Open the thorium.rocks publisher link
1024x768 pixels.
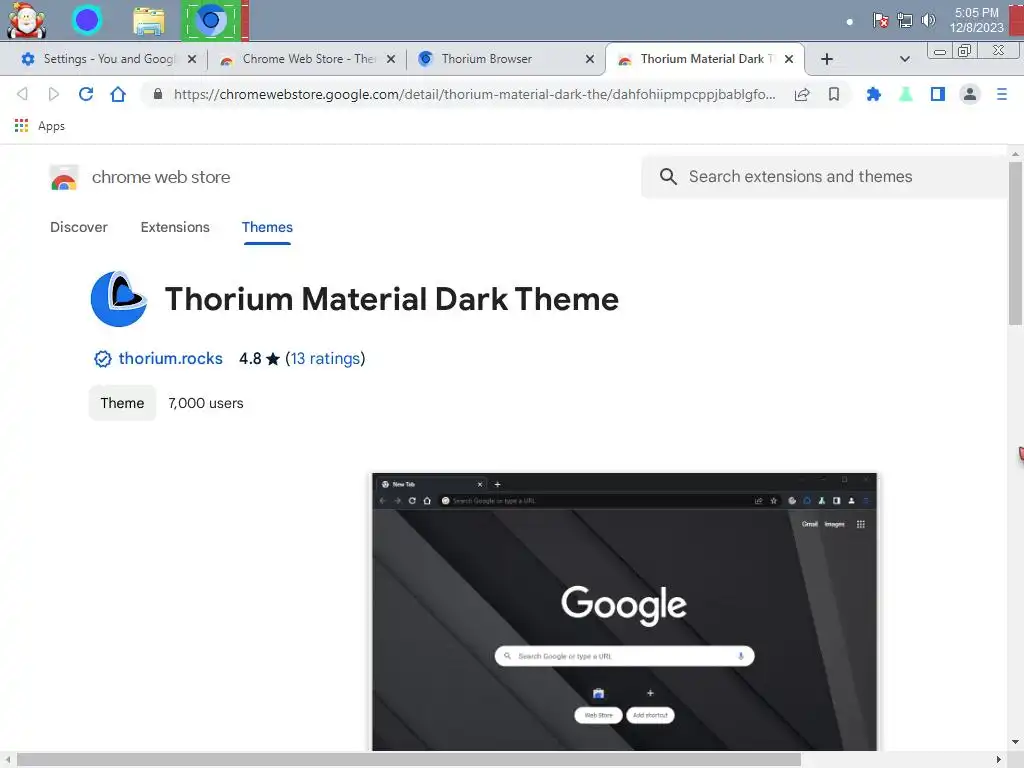[x=170, y=359]
